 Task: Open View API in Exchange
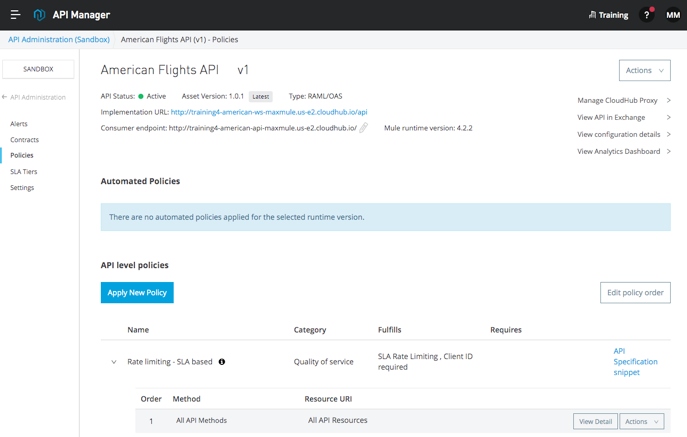tap(624, 117)
